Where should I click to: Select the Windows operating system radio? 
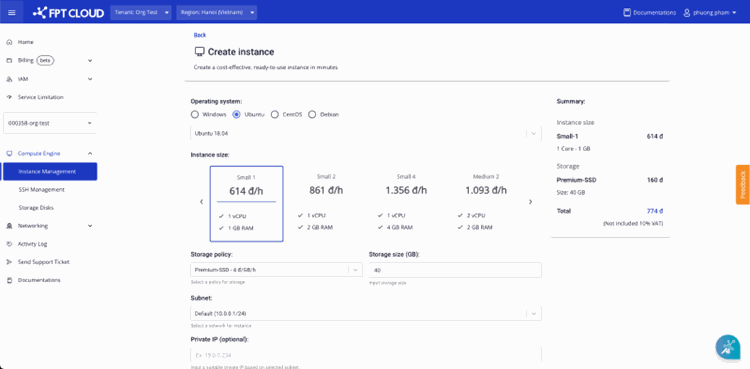(194, 114)
